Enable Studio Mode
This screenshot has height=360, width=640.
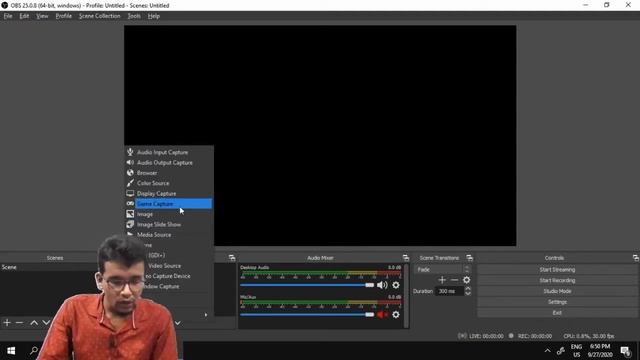click(557, 291)
